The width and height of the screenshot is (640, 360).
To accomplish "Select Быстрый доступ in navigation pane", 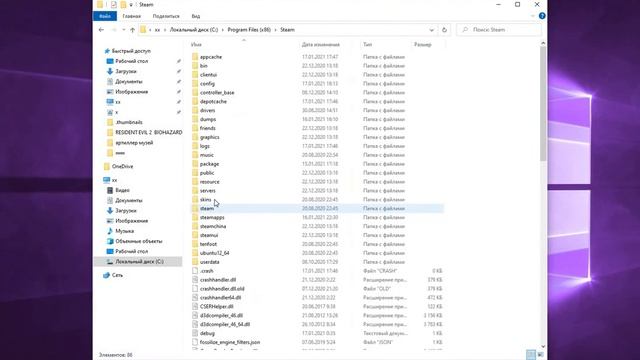I will coord(131,51).
